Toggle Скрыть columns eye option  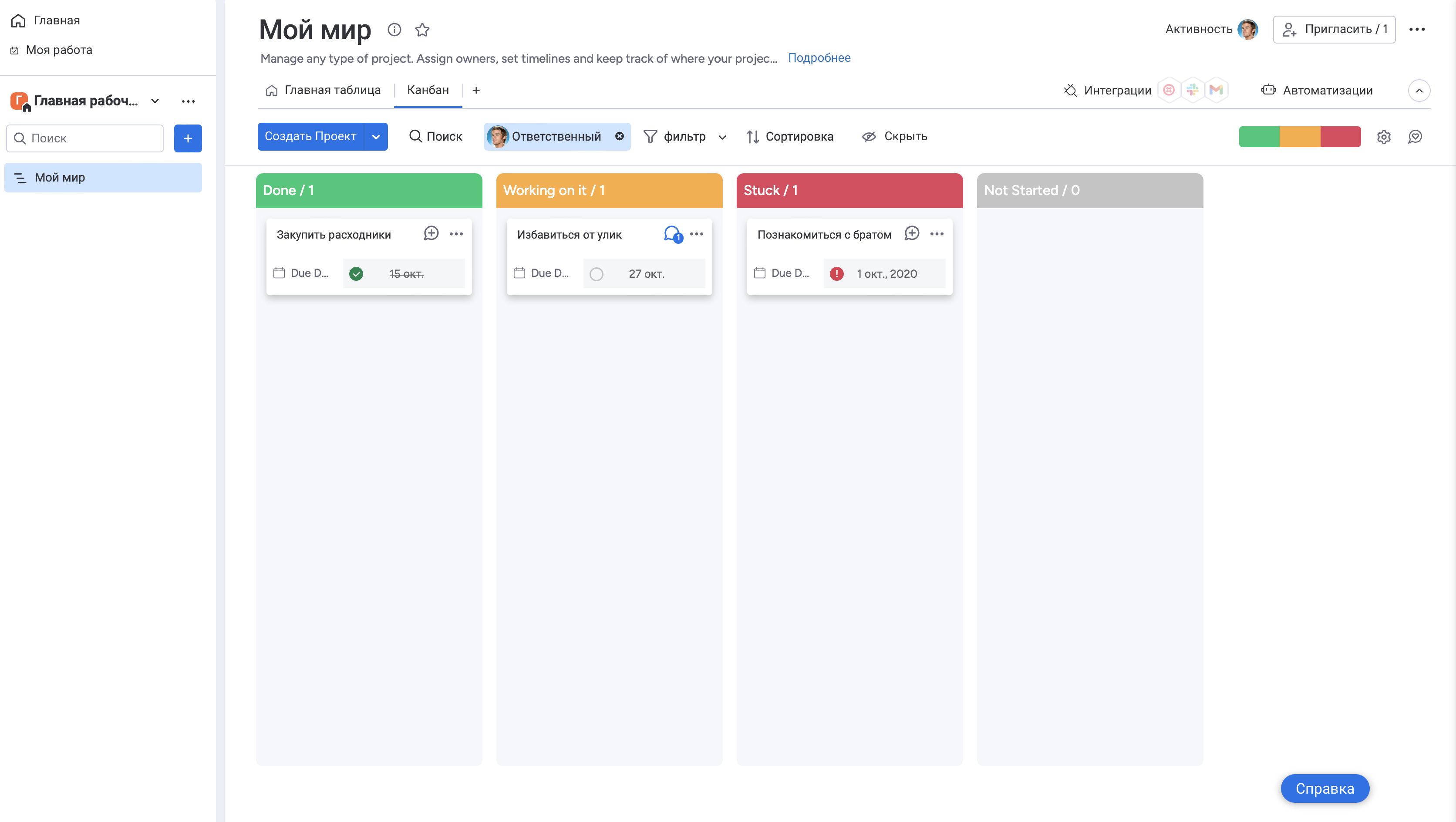[x=894, y=136]
